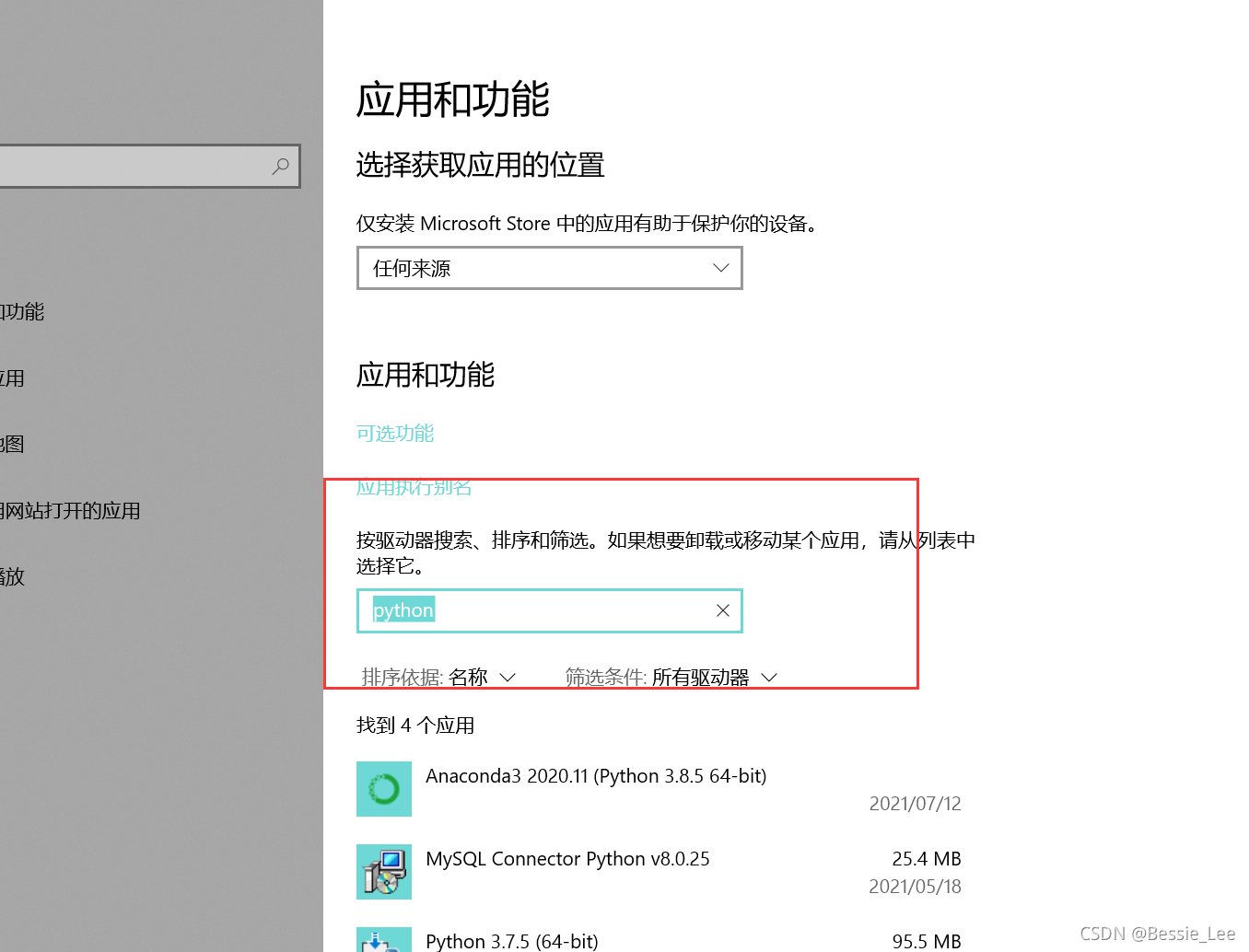Viewport: 1249px width, 952px height.
Task: Open the 任何来源 app source dropdown
Action: (x=550, y=268)
